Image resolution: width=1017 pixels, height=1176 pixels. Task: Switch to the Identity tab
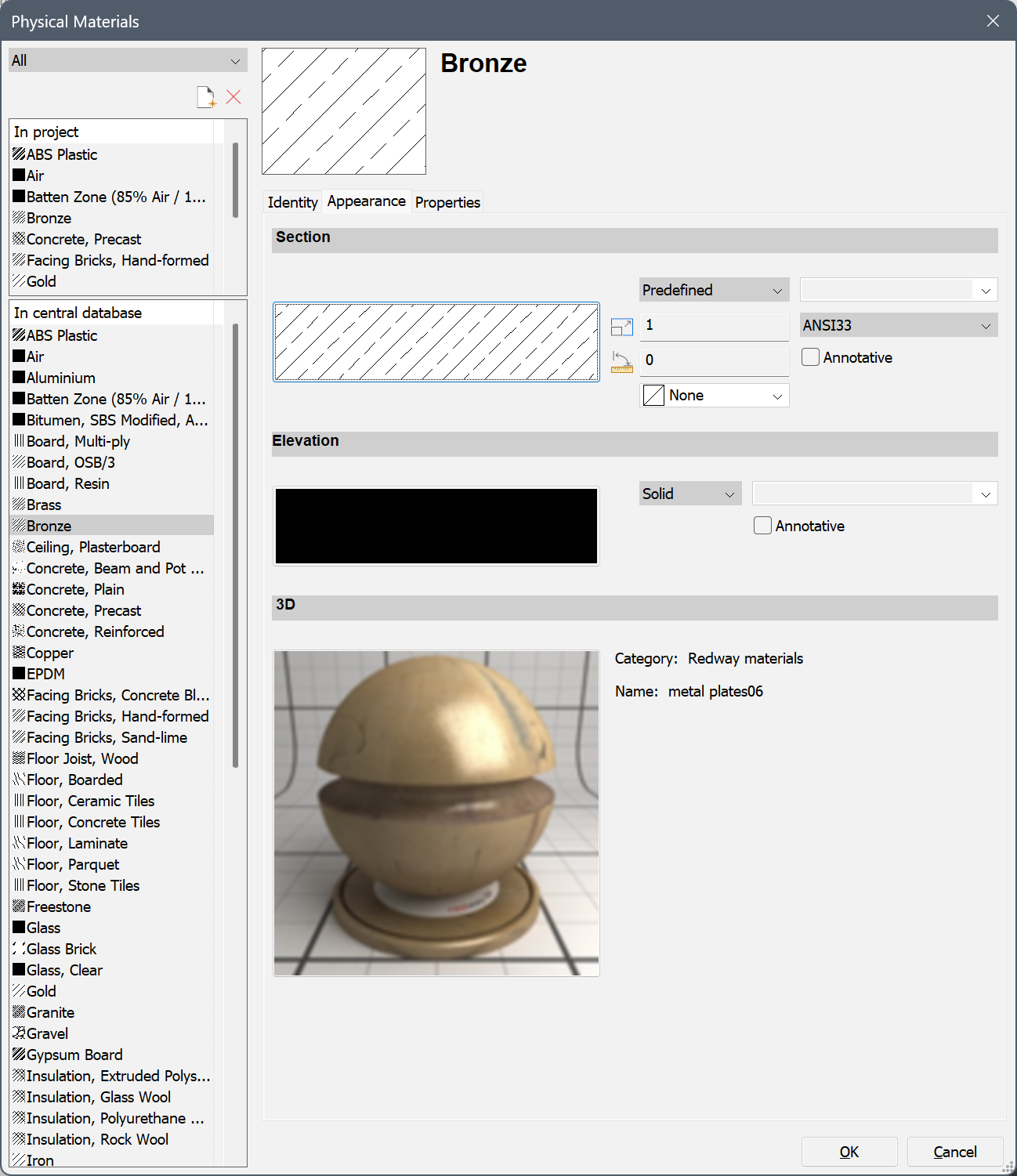[292, 202]
